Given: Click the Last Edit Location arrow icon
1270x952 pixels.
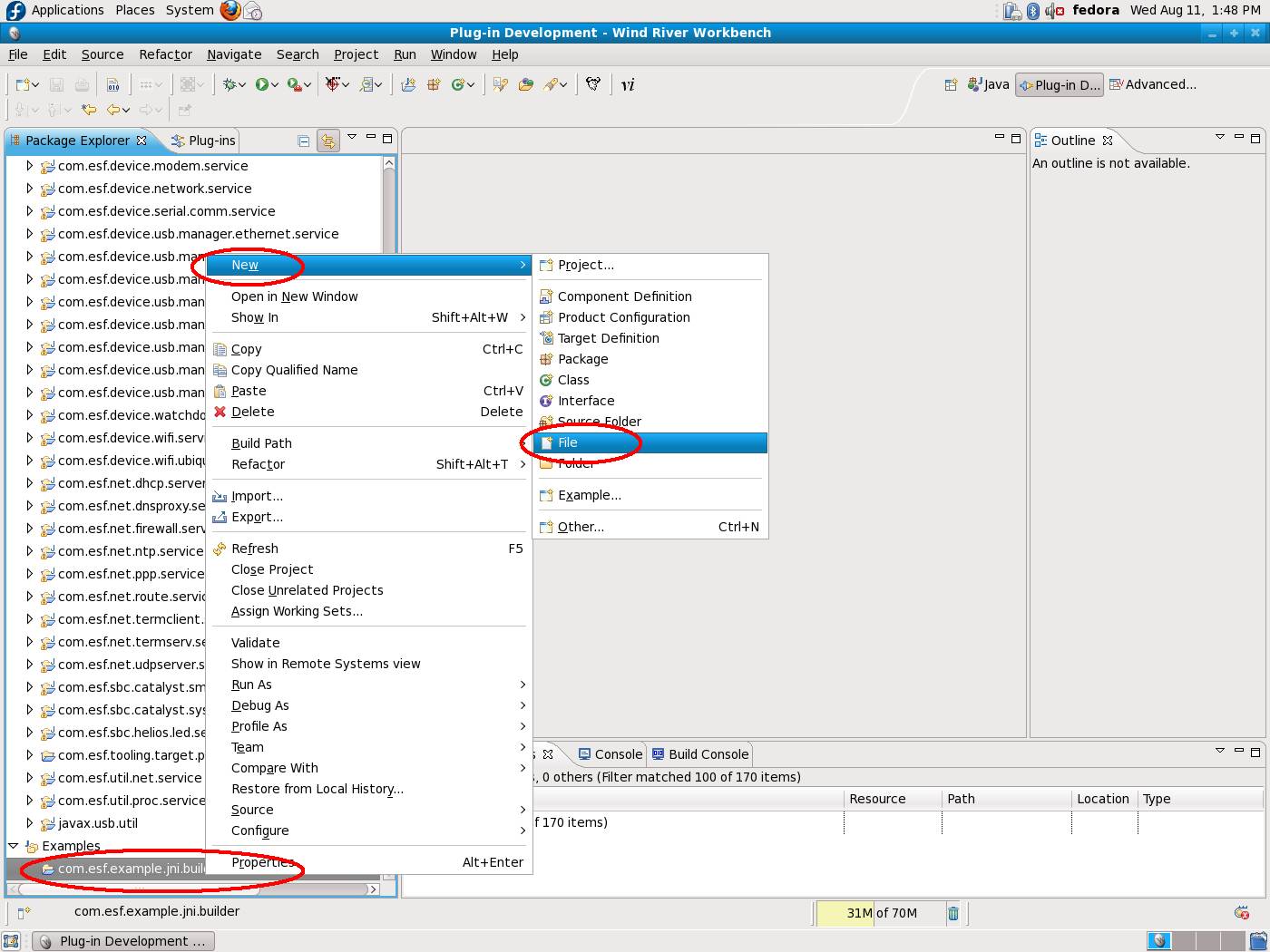Looking at the screenshot, I should (89, 110).
